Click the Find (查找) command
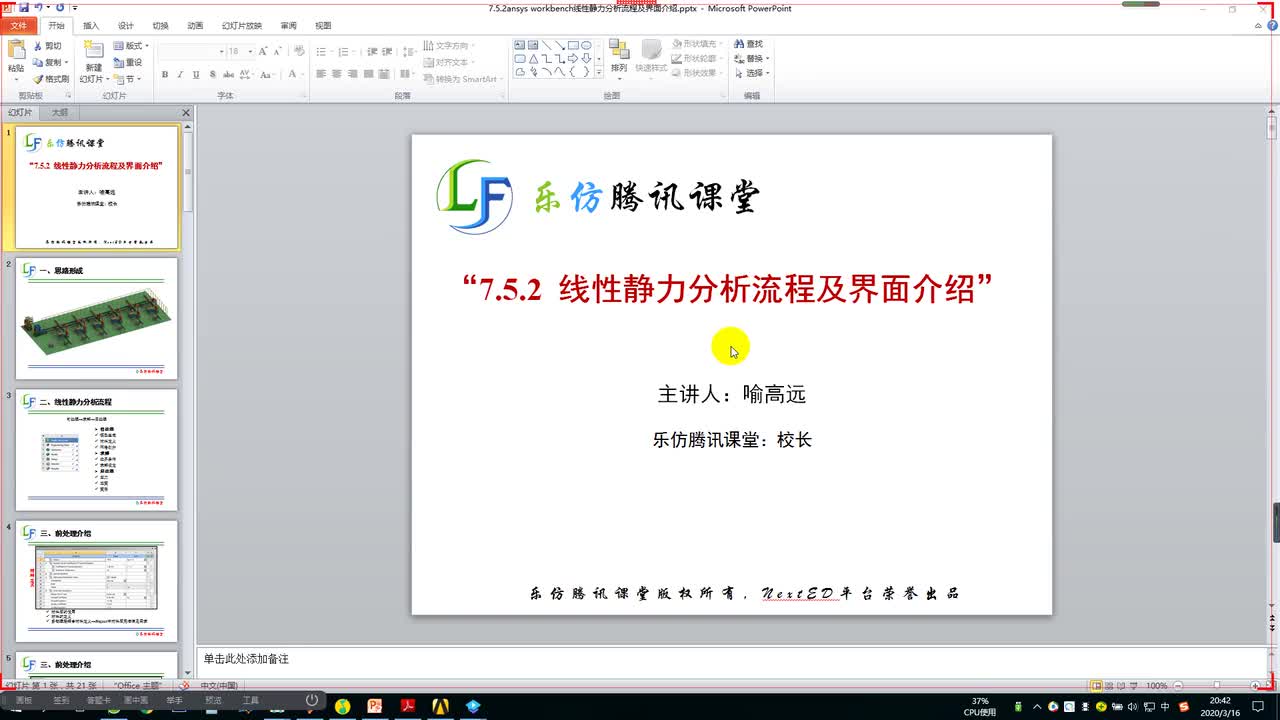 748,44
